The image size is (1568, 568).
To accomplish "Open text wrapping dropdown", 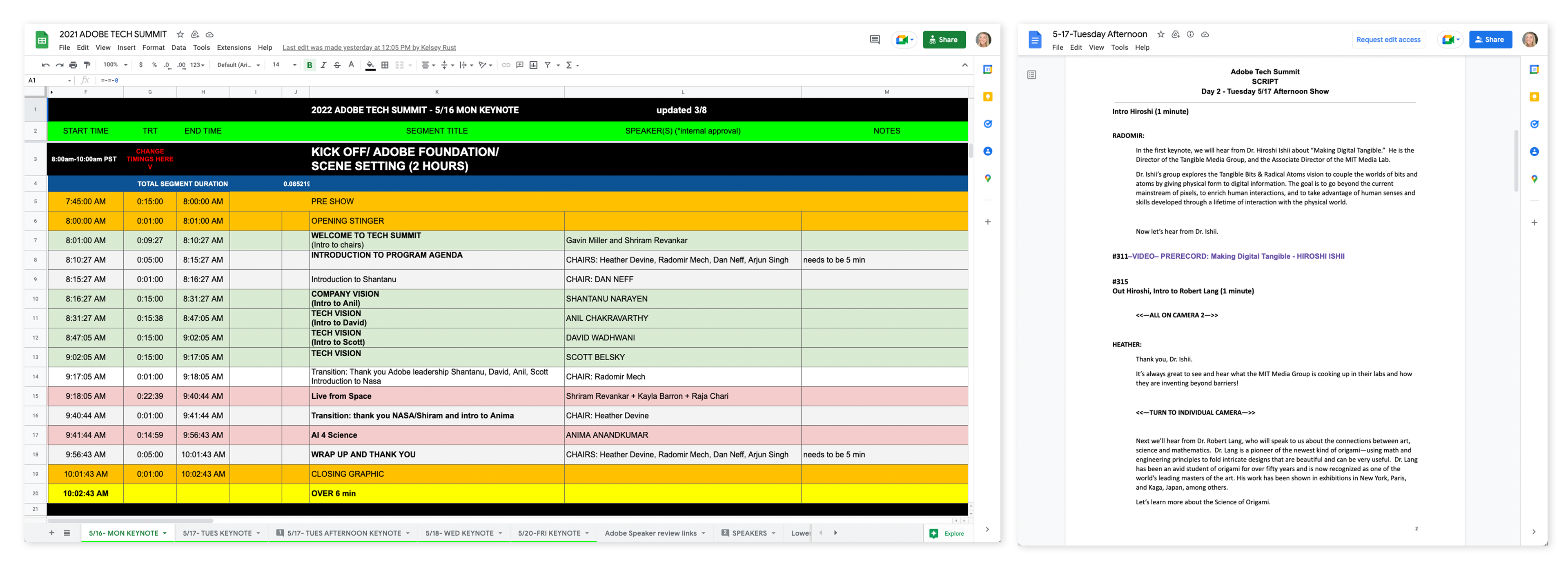I will tap(466, 65).
